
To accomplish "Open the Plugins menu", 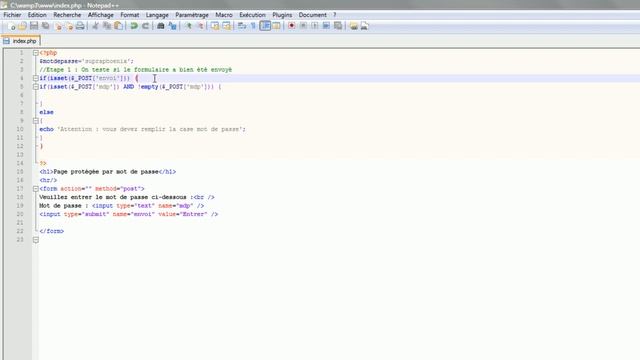I will (282, 15).
